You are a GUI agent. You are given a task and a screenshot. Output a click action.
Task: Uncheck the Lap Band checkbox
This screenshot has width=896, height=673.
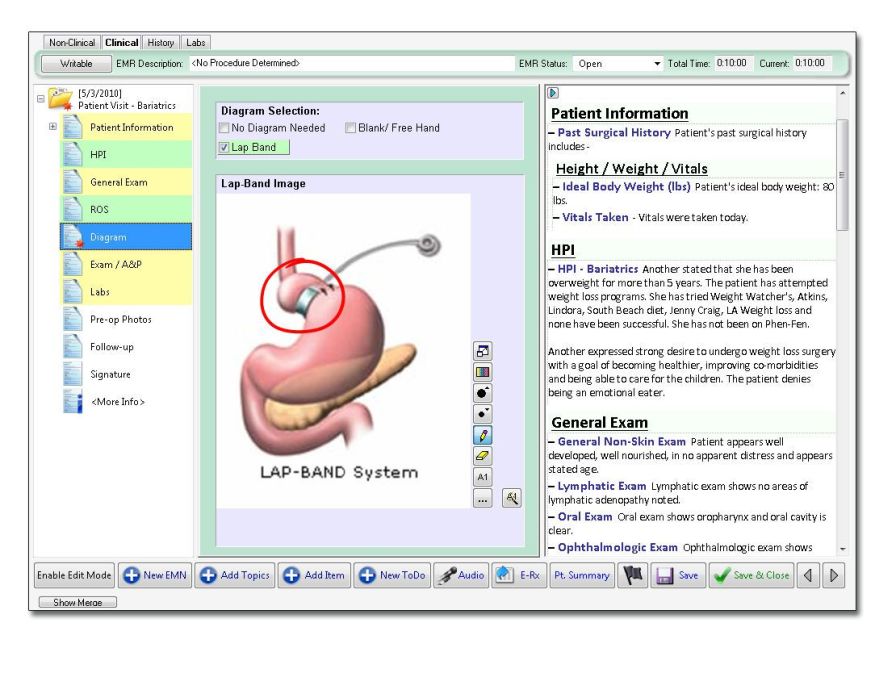tap(222, 146)
